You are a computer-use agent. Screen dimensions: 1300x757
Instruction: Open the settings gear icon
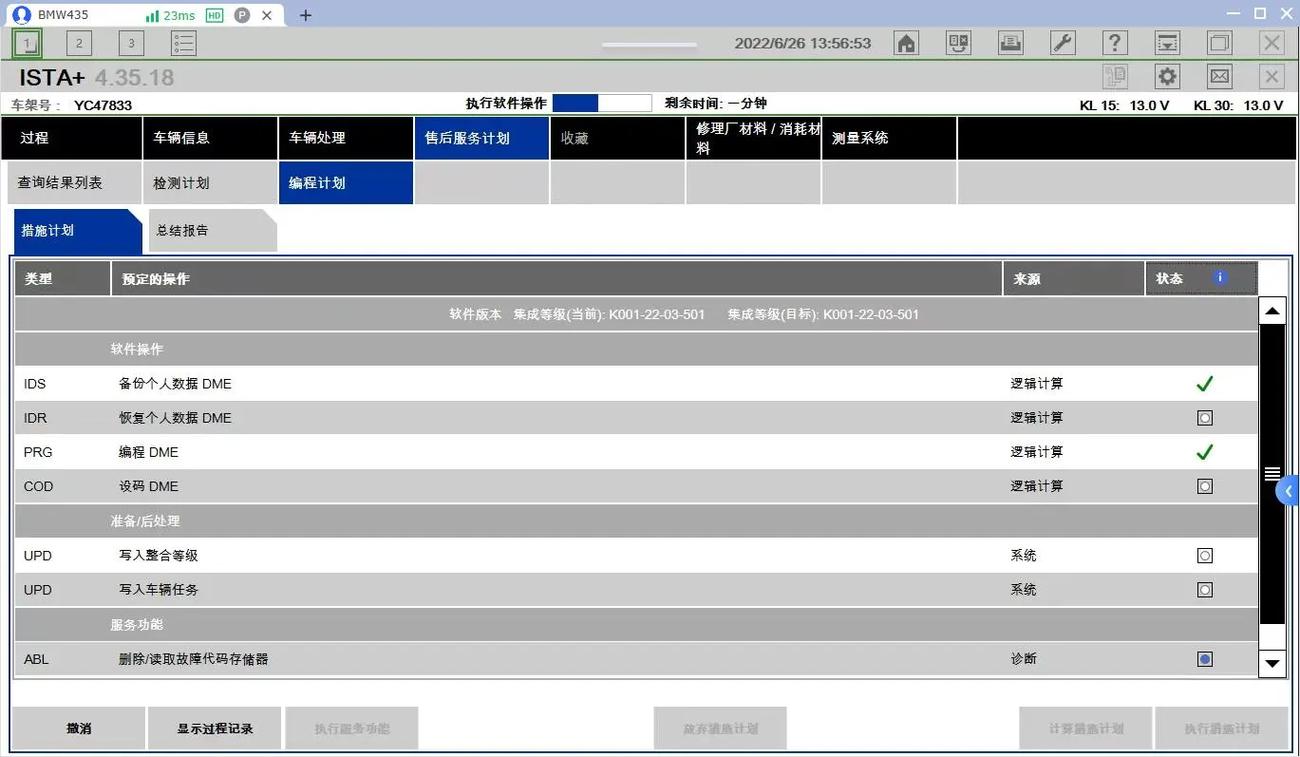pyautogui.click(x=1167, y=77)
